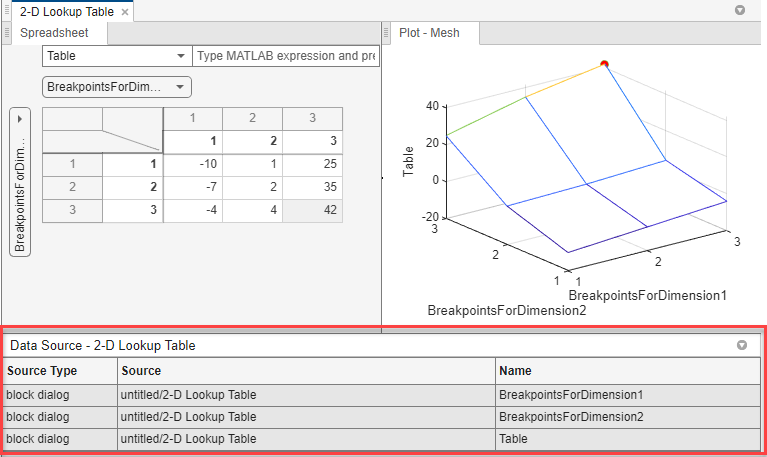Expand the BreakpointsForDim... horizontal dropdown
Image resolution: width=767 pixels, height=457 pixels.
(117, 87)
